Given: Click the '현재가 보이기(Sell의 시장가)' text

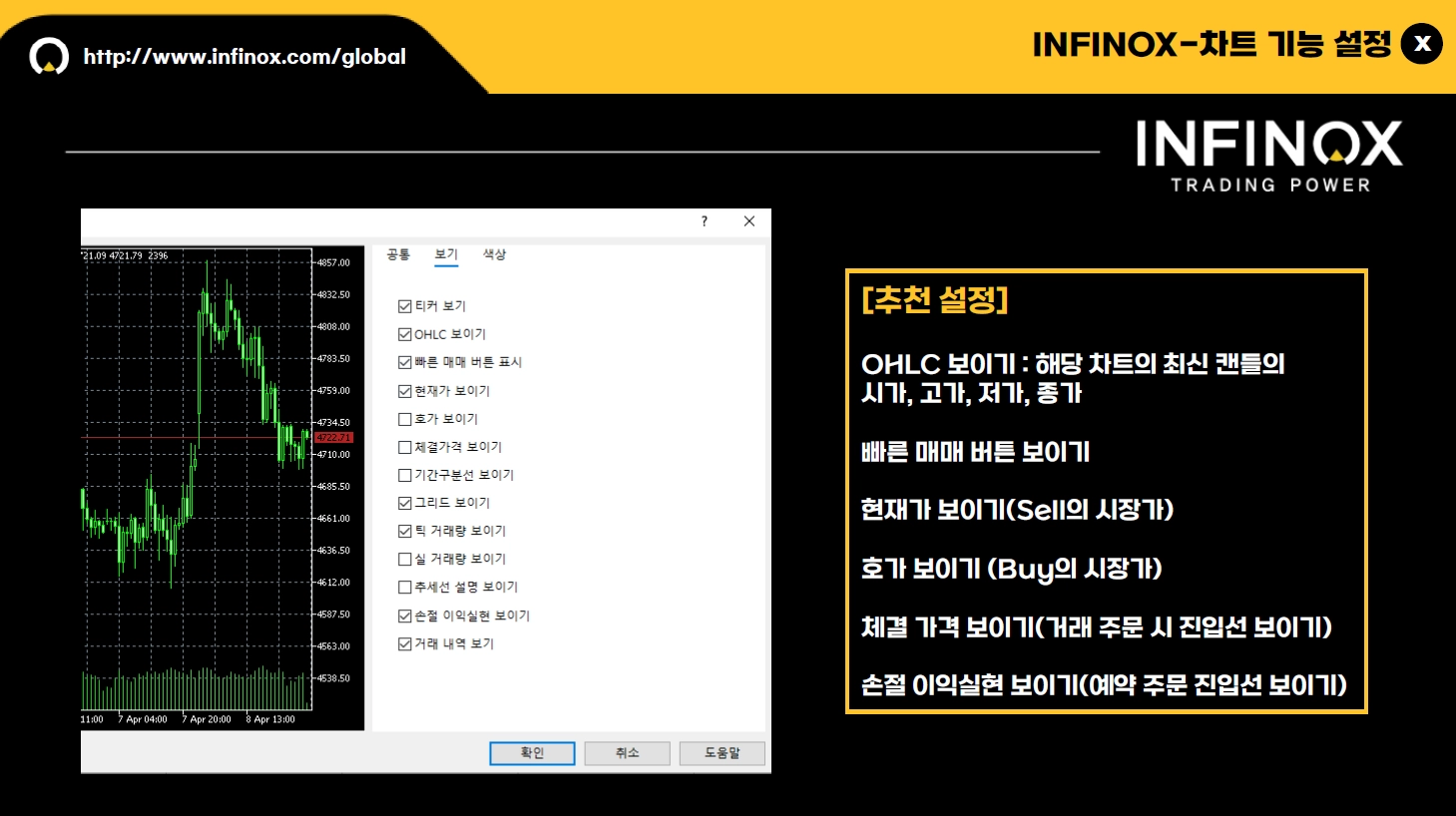Looking at the screenshot, I should pyautogui.click(x=1017, y=510).
